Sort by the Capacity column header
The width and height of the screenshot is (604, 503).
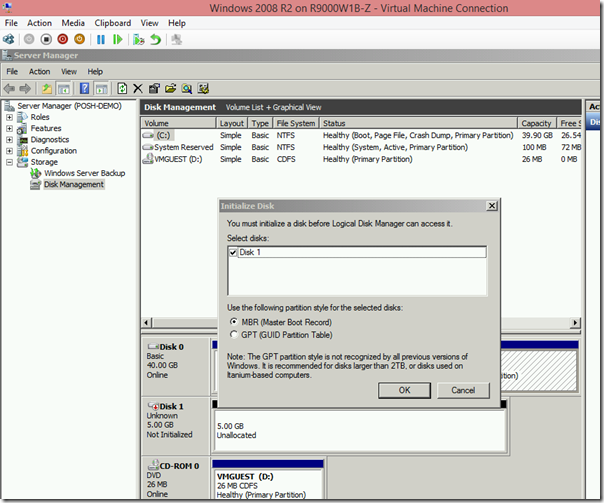coord(537,123)
